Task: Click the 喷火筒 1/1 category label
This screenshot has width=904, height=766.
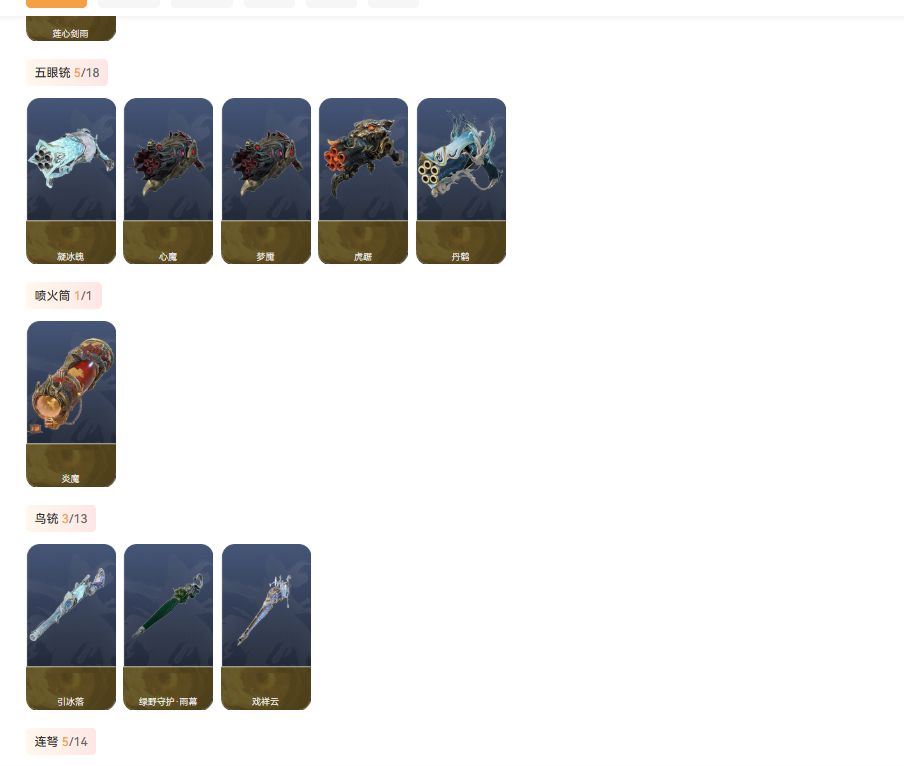Action: click(x=63, y=296)
